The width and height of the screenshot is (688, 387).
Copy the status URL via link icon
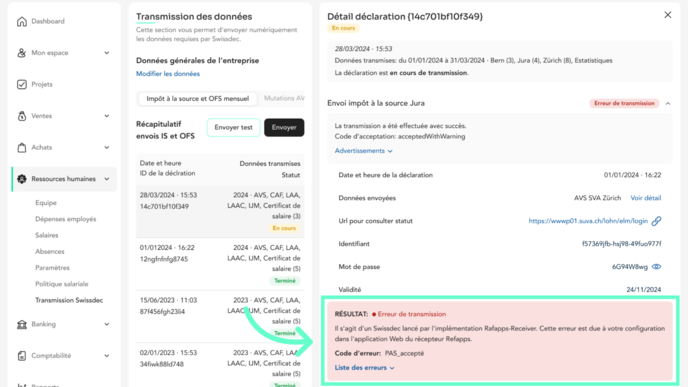(656, 221)
